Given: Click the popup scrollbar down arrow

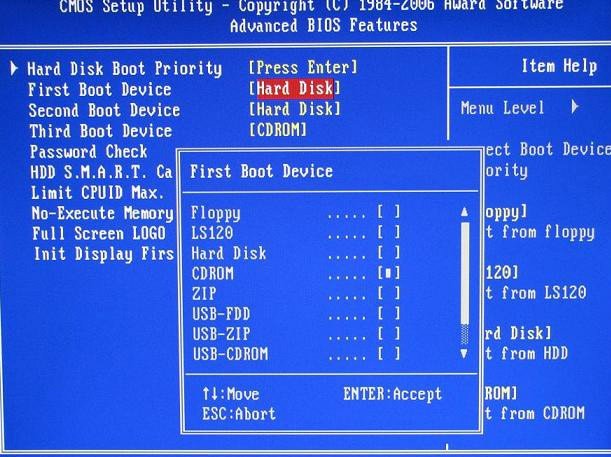Looking at the screenshot, I should click(x=463, y=354).
